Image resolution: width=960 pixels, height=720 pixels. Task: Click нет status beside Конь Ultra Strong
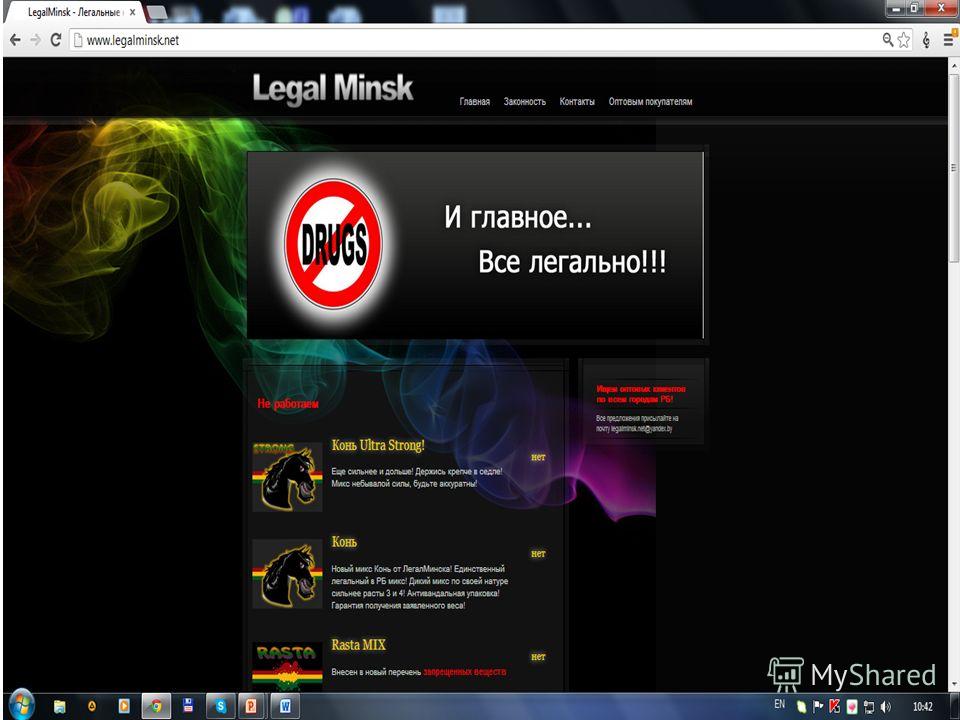pyautogui.click(x=538, y=457)
